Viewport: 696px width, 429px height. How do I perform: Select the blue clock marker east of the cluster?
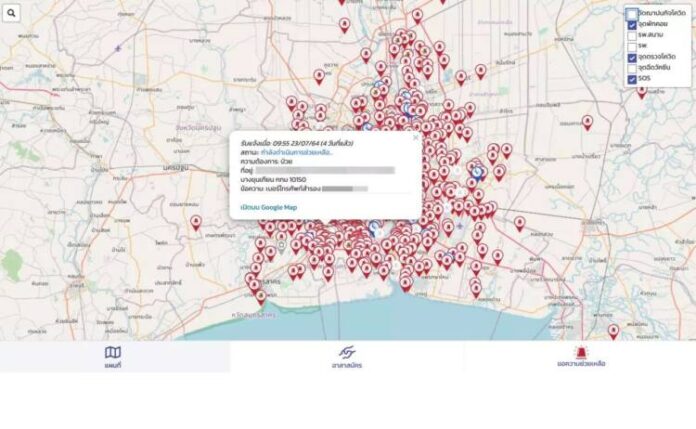tap(477, 172)
